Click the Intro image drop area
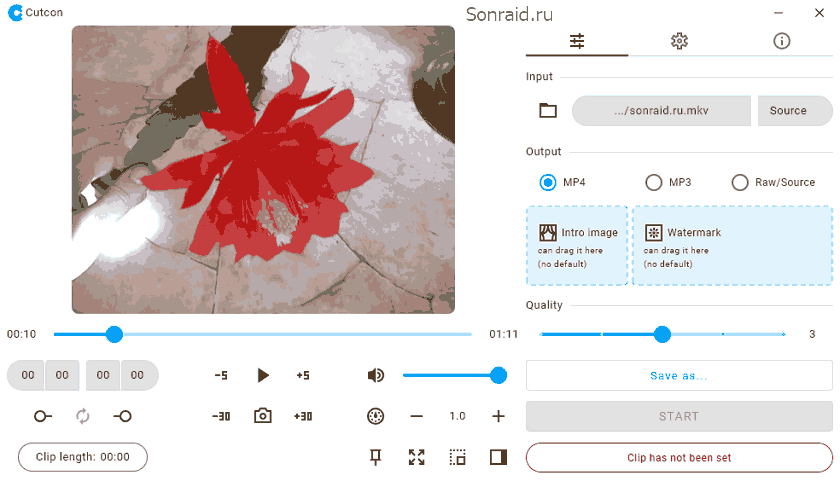 (577, 246)
